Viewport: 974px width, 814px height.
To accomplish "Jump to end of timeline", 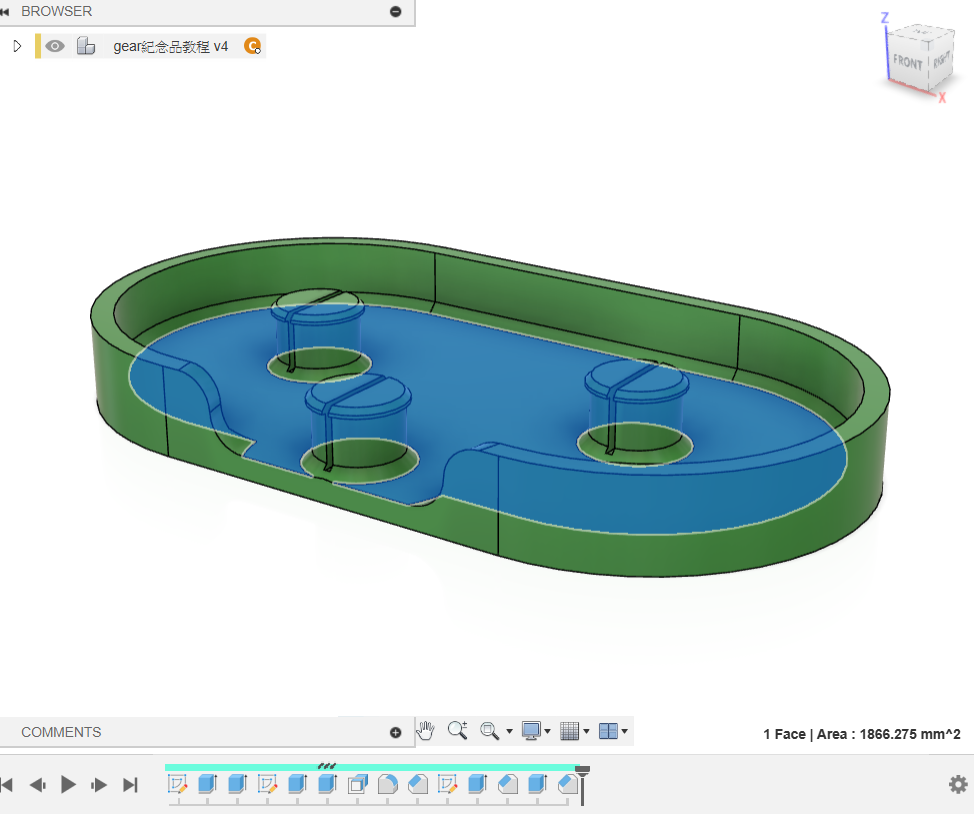I will point(129,785).
